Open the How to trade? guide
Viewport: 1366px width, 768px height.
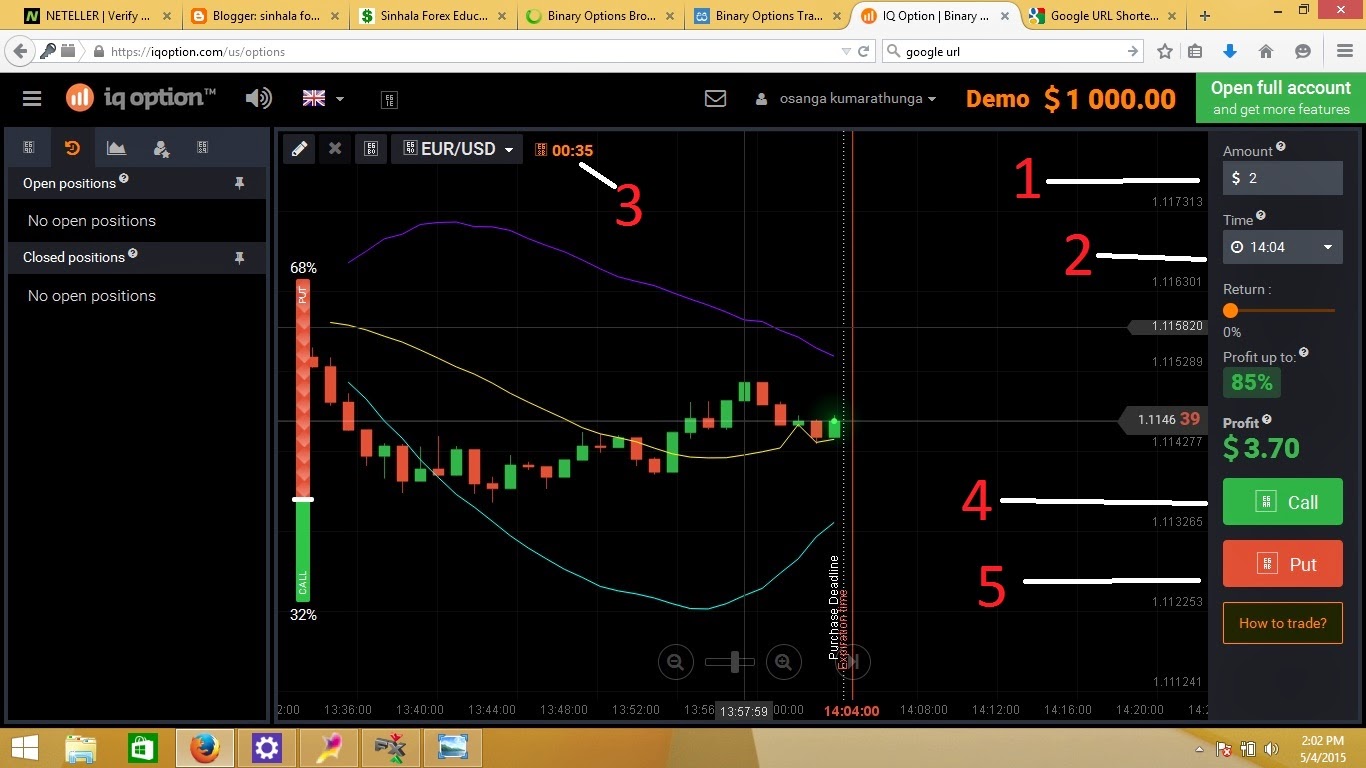click(x=1283, y=623)
